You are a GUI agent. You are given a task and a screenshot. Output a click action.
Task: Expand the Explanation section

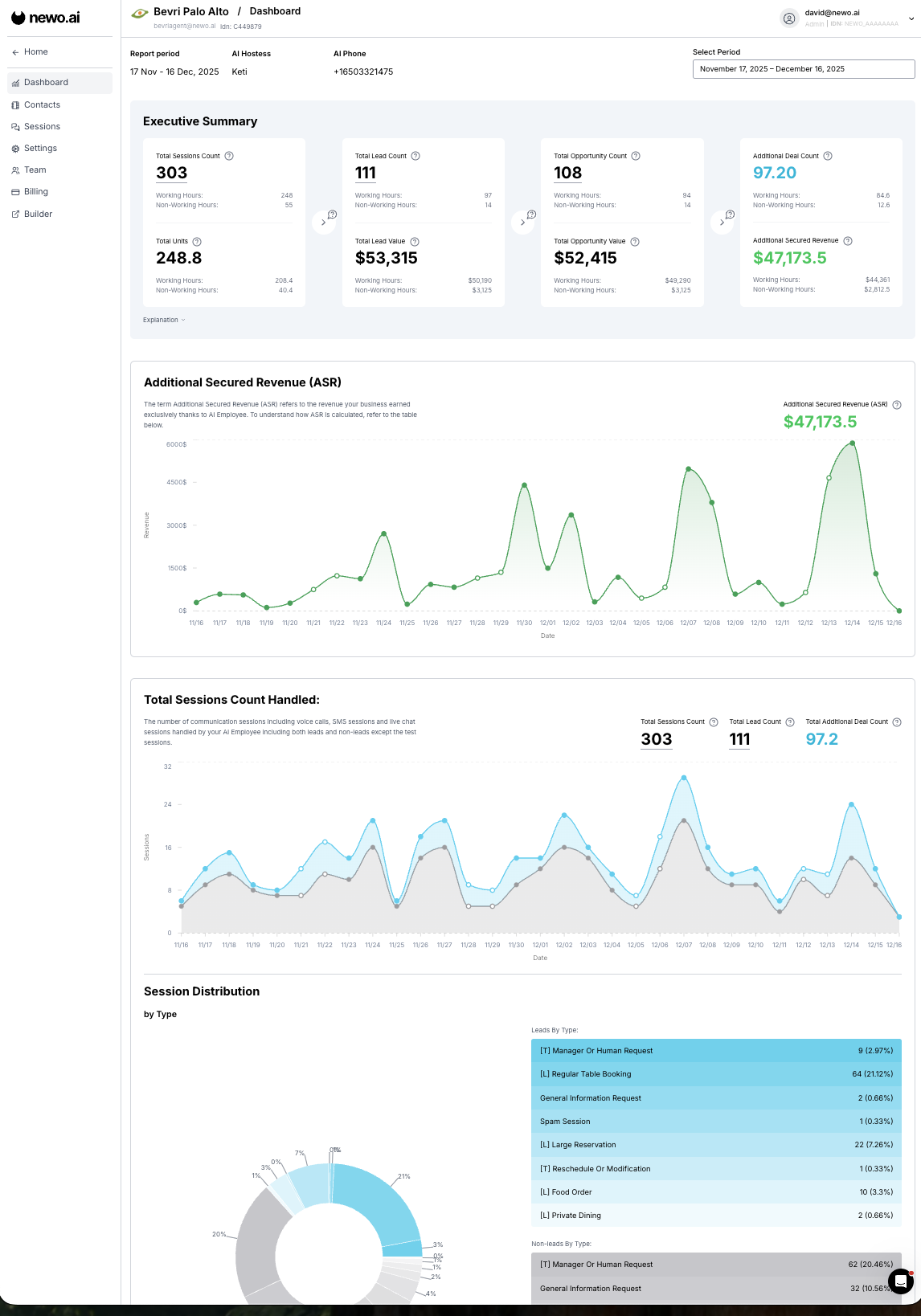coord(164,320)
